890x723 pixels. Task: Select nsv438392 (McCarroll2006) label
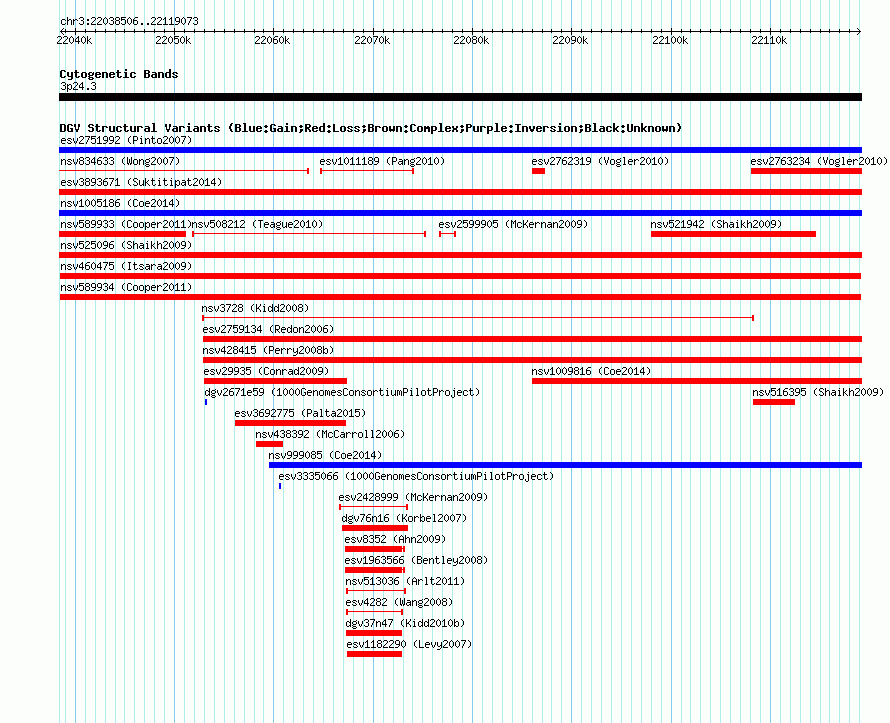(330, 434)
